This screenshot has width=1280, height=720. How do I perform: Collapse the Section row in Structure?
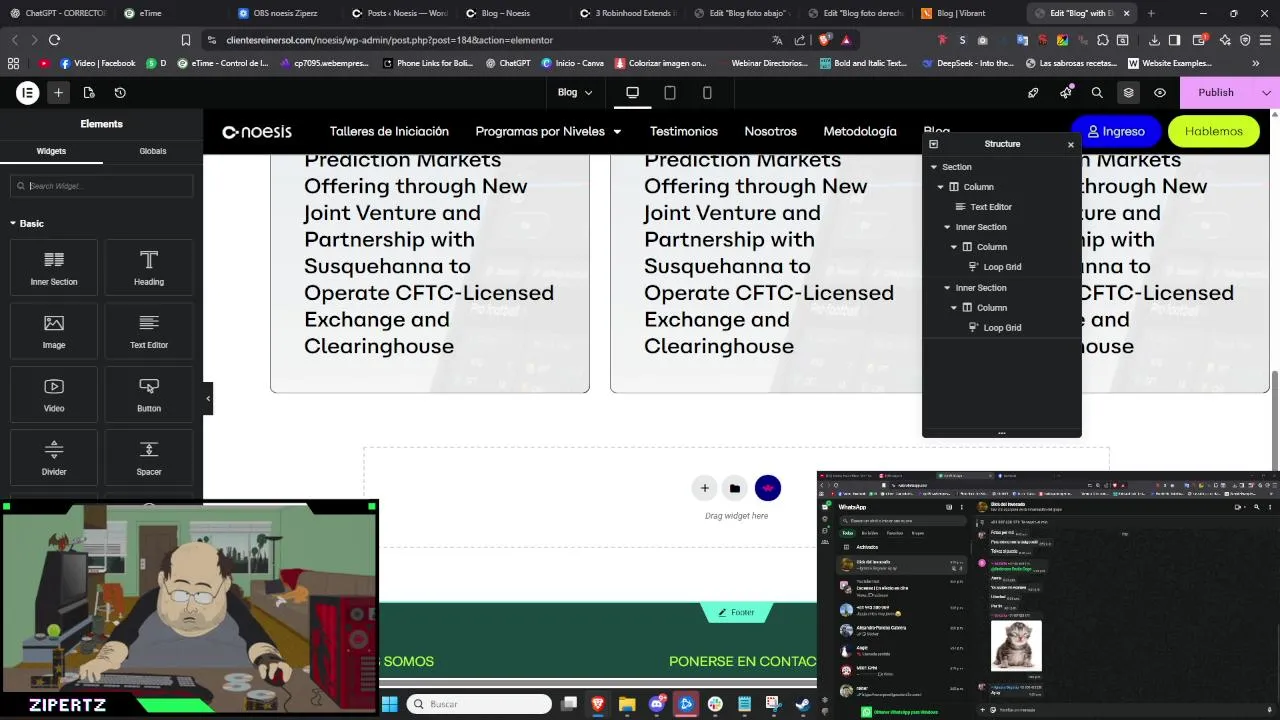[934, 167]
